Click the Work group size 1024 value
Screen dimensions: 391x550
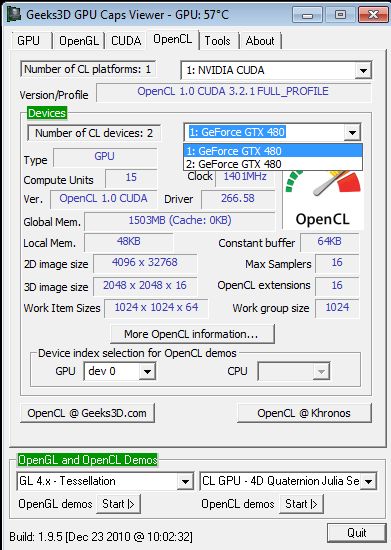click(337, 308)
